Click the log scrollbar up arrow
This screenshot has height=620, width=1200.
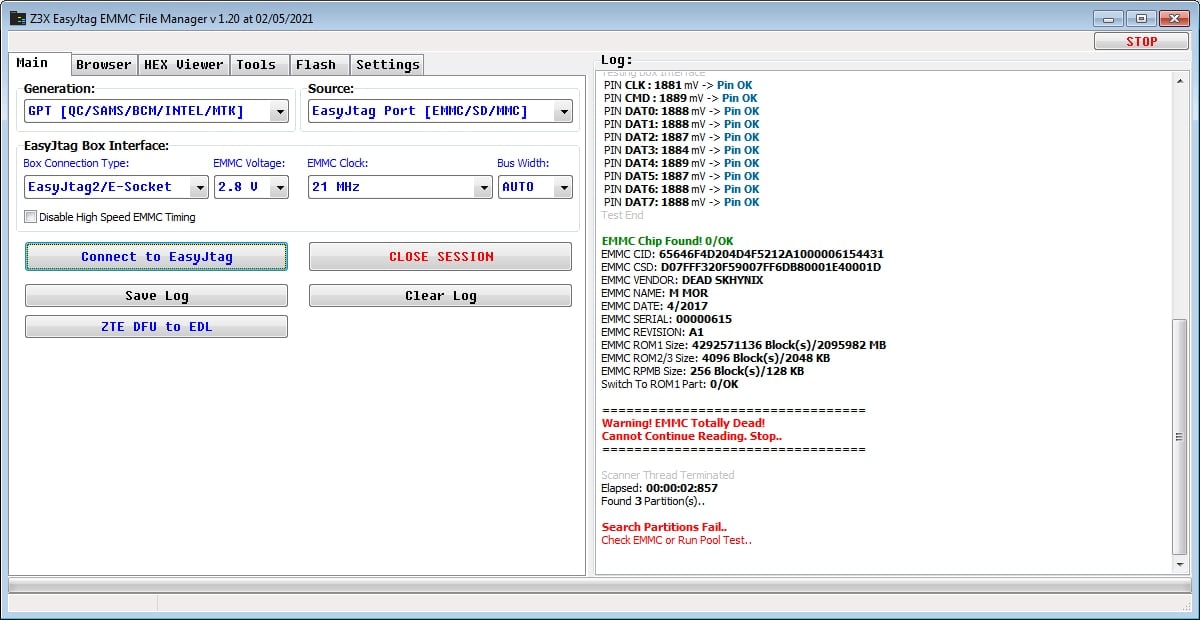pos(1180,80)
